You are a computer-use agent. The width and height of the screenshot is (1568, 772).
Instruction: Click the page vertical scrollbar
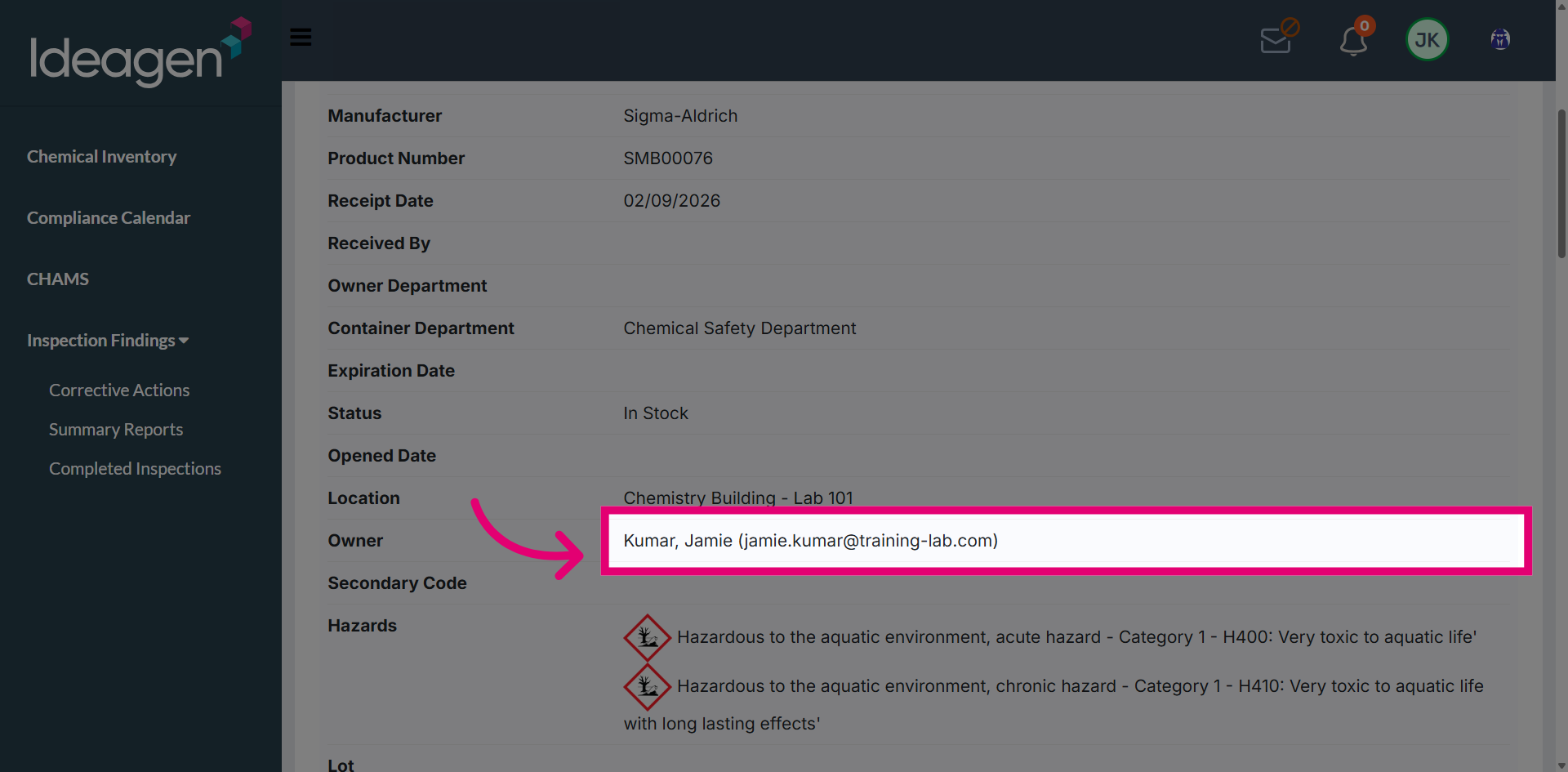click(x=1561, y=184)
